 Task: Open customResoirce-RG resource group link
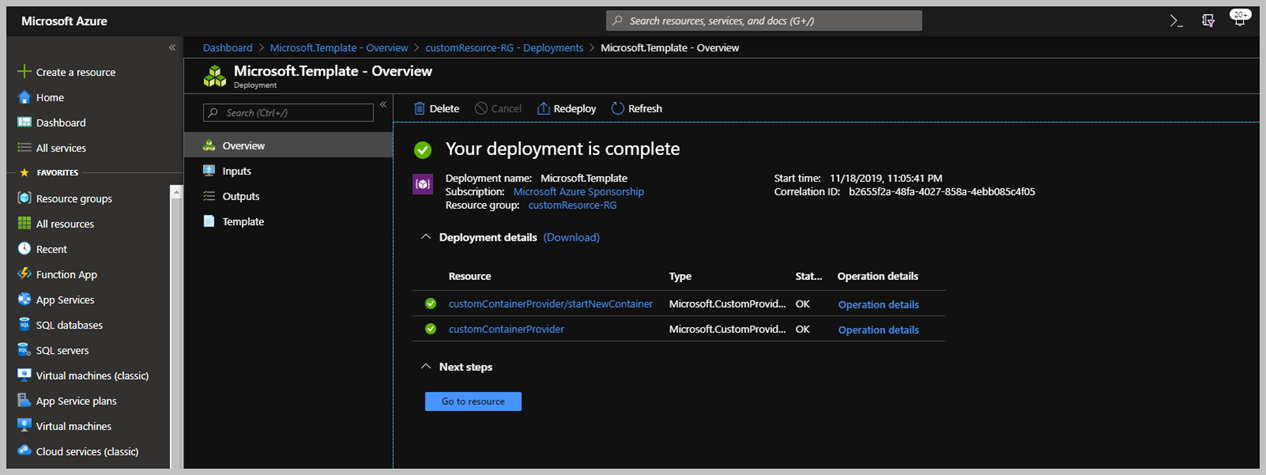[572, 205]
